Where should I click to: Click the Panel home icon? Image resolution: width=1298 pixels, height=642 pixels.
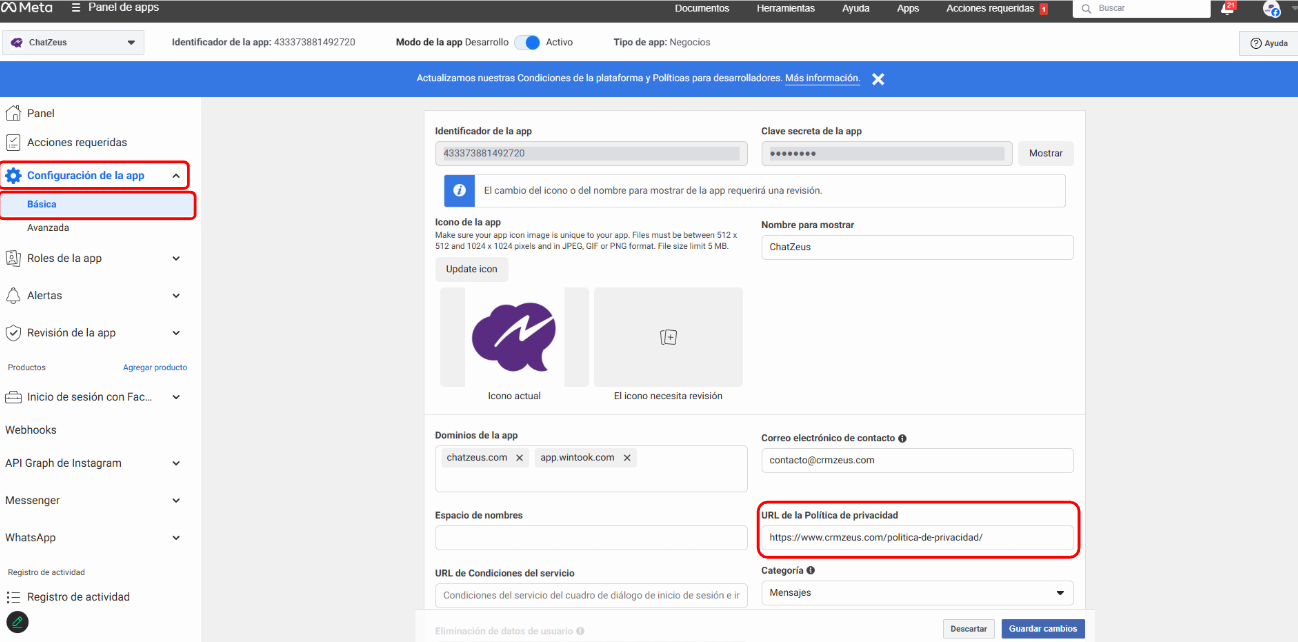click(x=14, y=113)
